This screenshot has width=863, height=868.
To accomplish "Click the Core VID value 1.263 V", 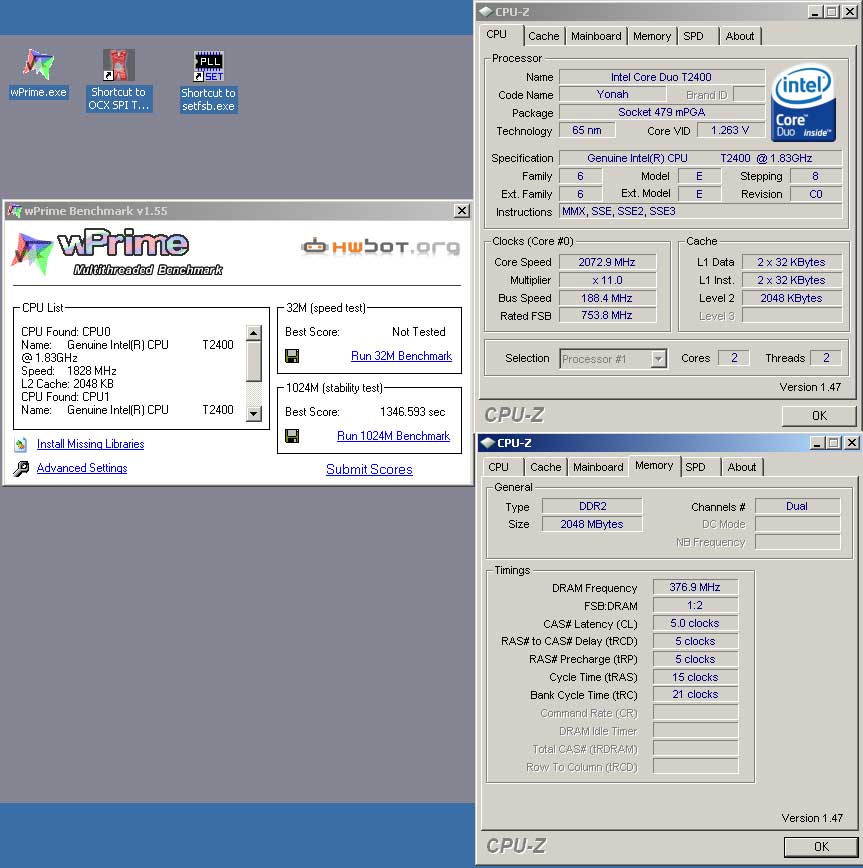I will coord(730,131).
